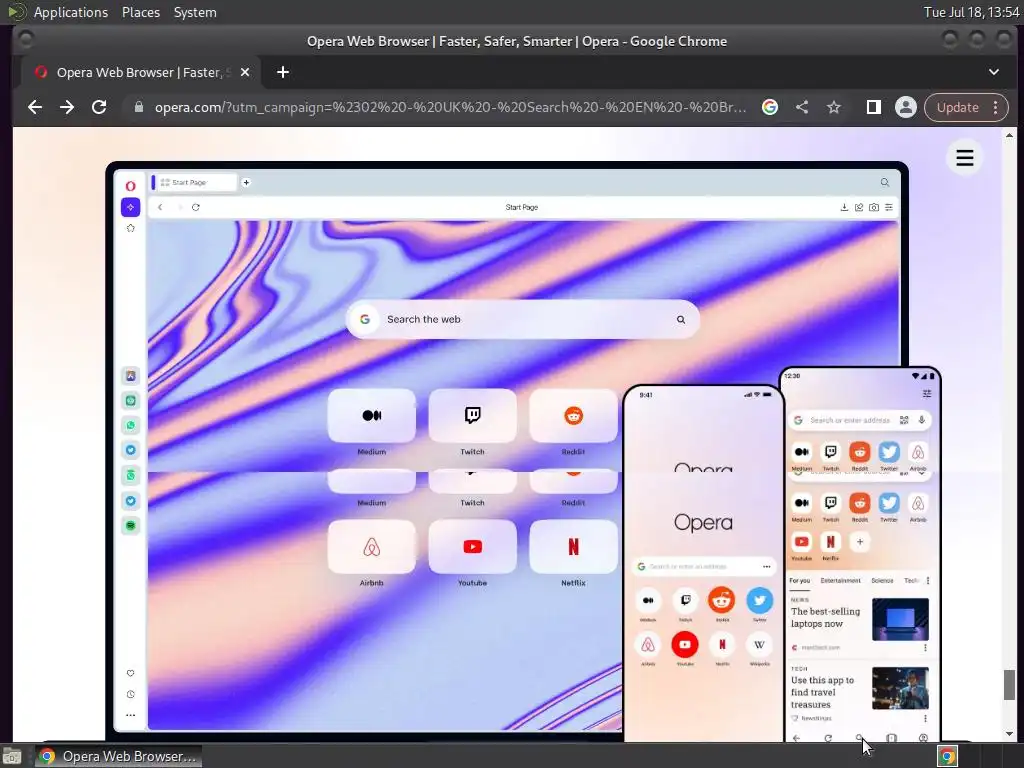Open Chrome's side panel
Viewport: 1024px width, 768px height.
pos(873,107)
